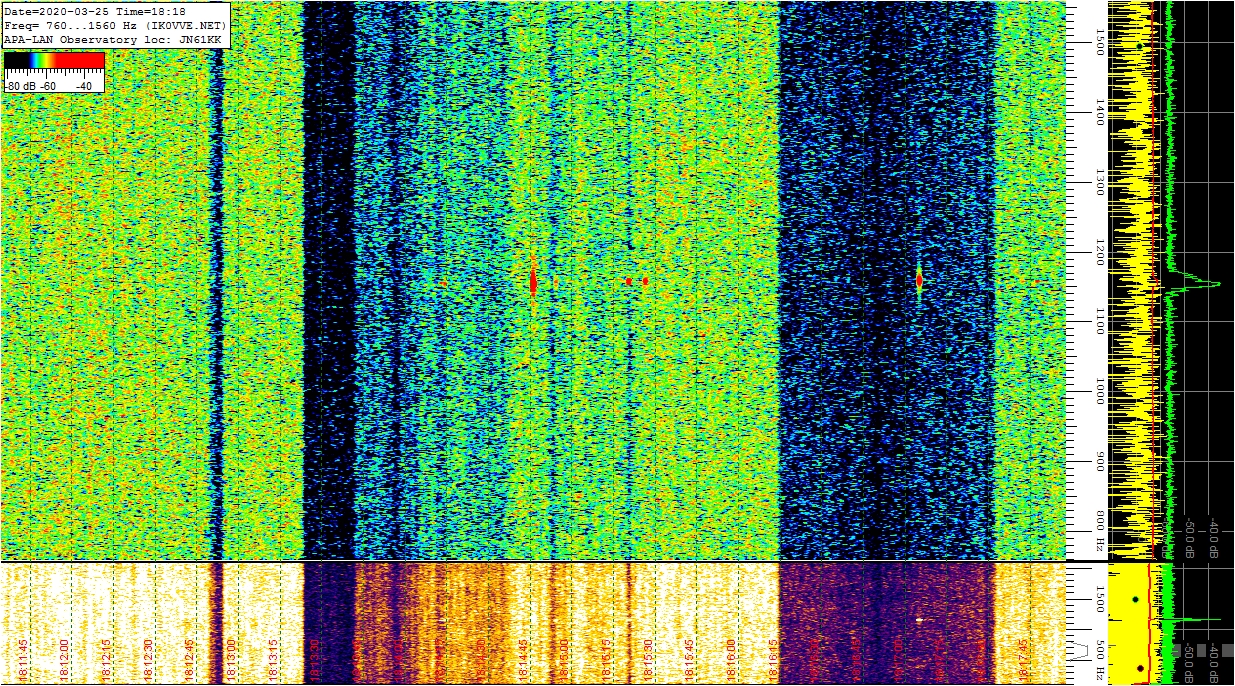Click the 18:17:45 time marker

click(1022, 661)
